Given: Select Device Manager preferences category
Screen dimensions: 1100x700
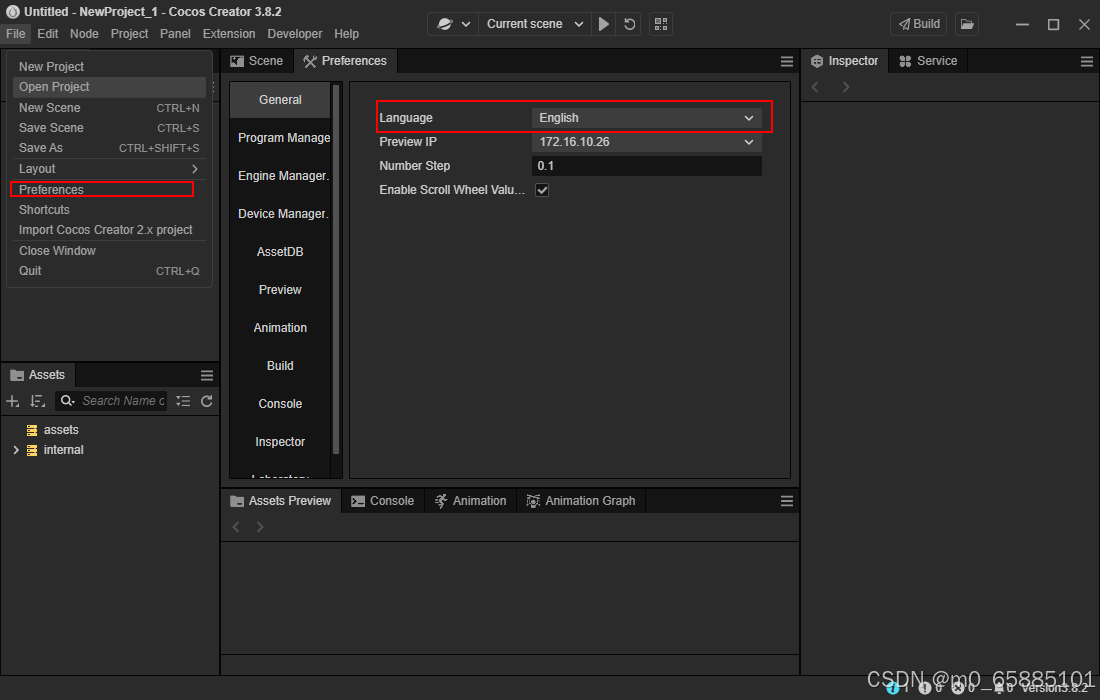Looking at the screenshot, I should [280, 213].
